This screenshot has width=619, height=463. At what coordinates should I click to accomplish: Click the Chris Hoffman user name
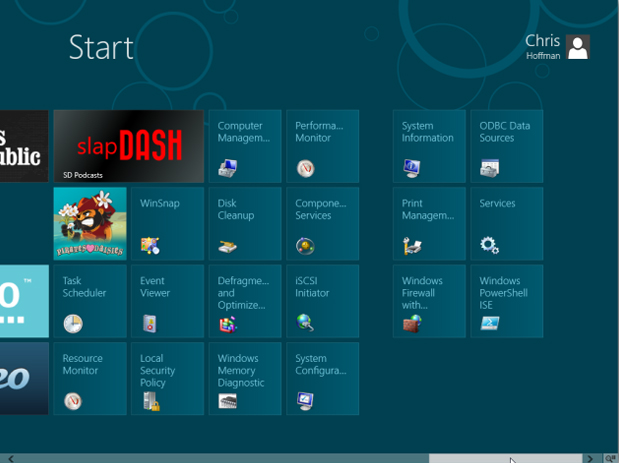click(x=543, y=47)
